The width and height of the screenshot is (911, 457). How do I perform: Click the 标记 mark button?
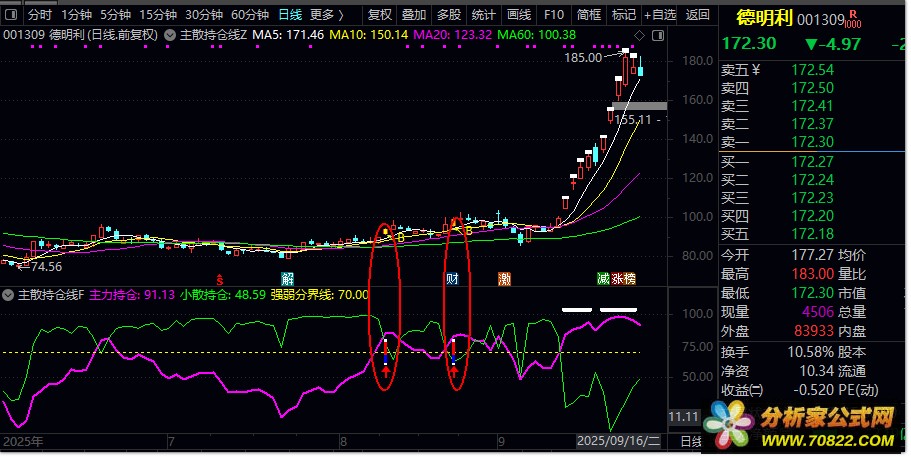click(623, 15)
